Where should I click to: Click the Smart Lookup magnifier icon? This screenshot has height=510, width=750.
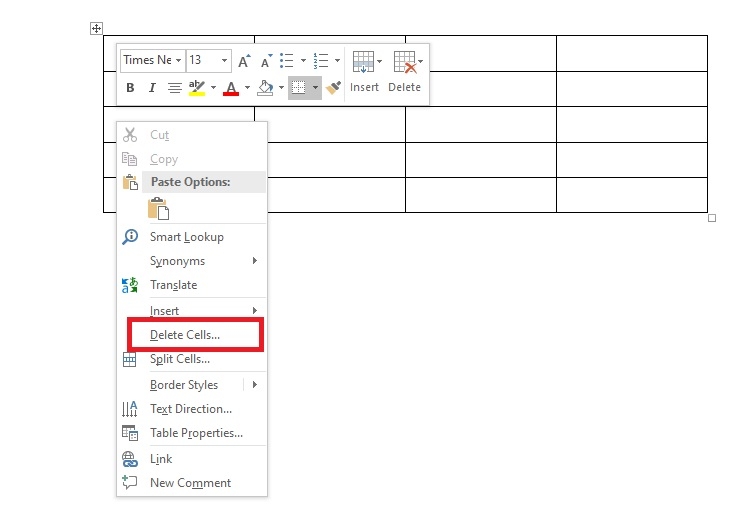(130, 237)
